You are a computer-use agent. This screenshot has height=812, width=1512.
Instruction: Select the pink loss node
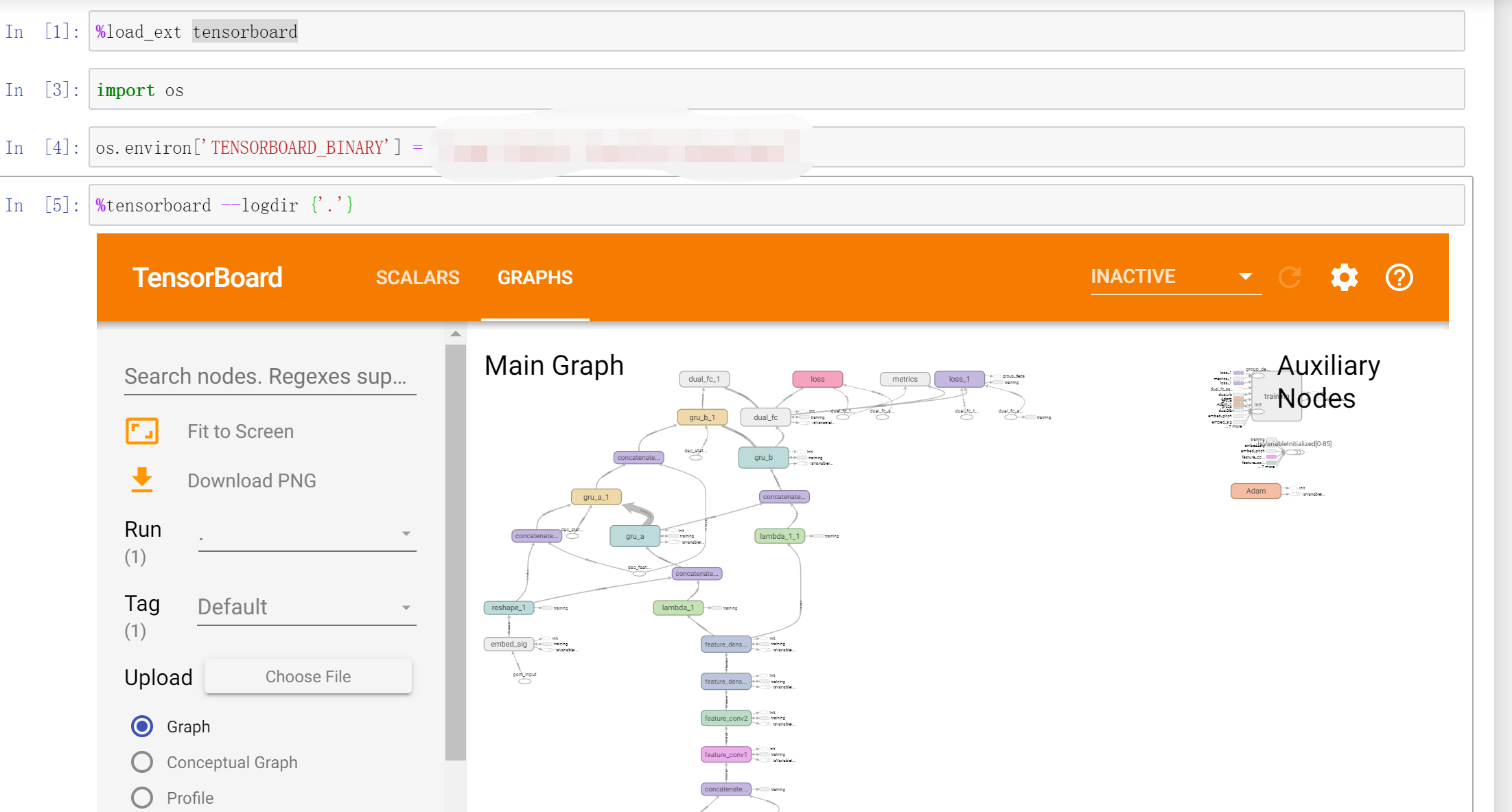(817, 379)
